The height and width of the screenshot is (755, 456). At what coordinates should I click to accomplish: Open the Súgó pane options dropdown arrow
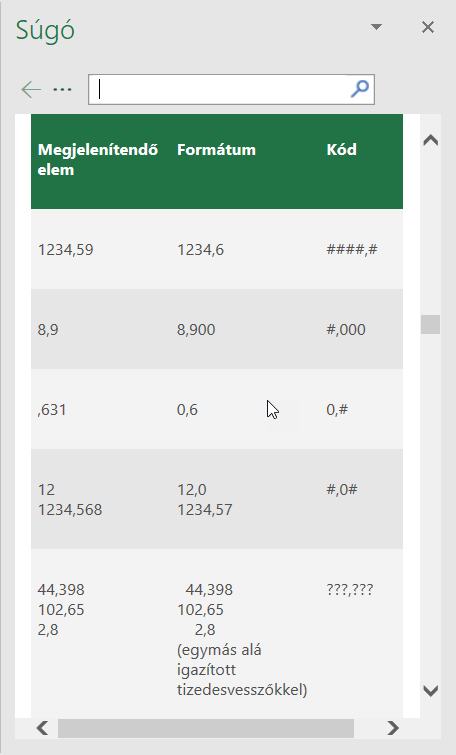(377, 27)
